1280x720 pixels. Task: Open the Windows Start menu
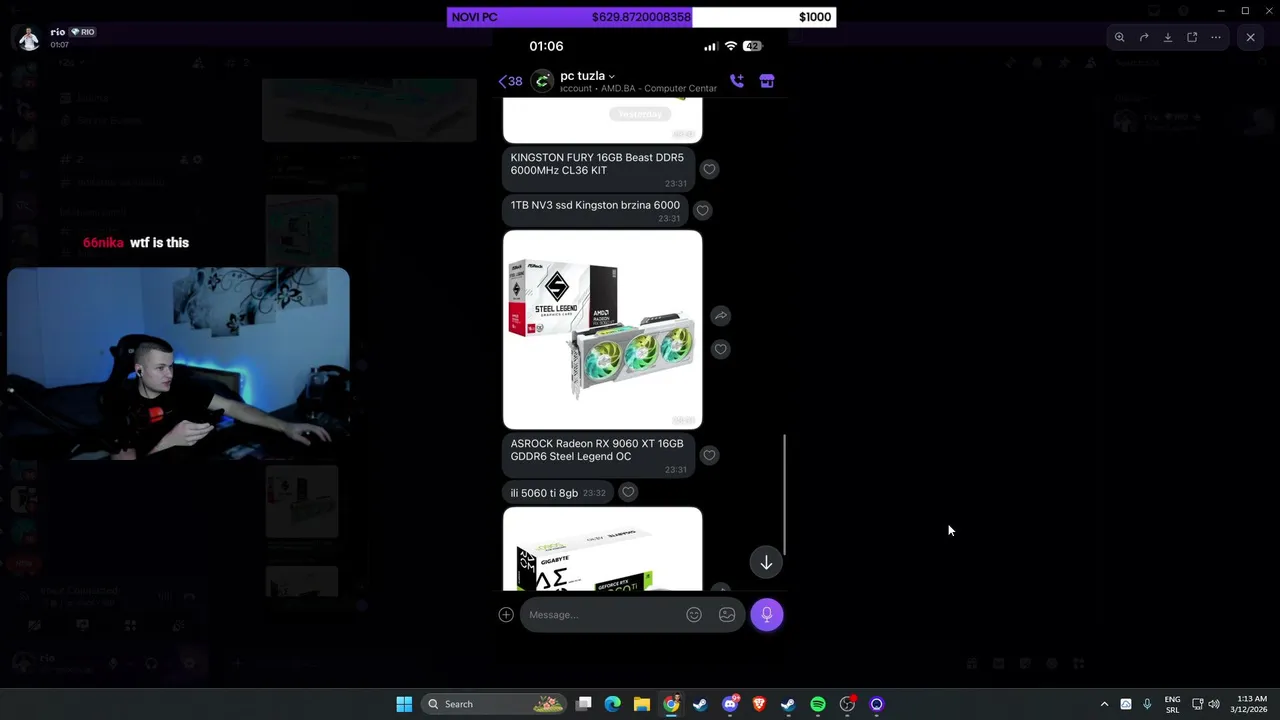(404, 704)
